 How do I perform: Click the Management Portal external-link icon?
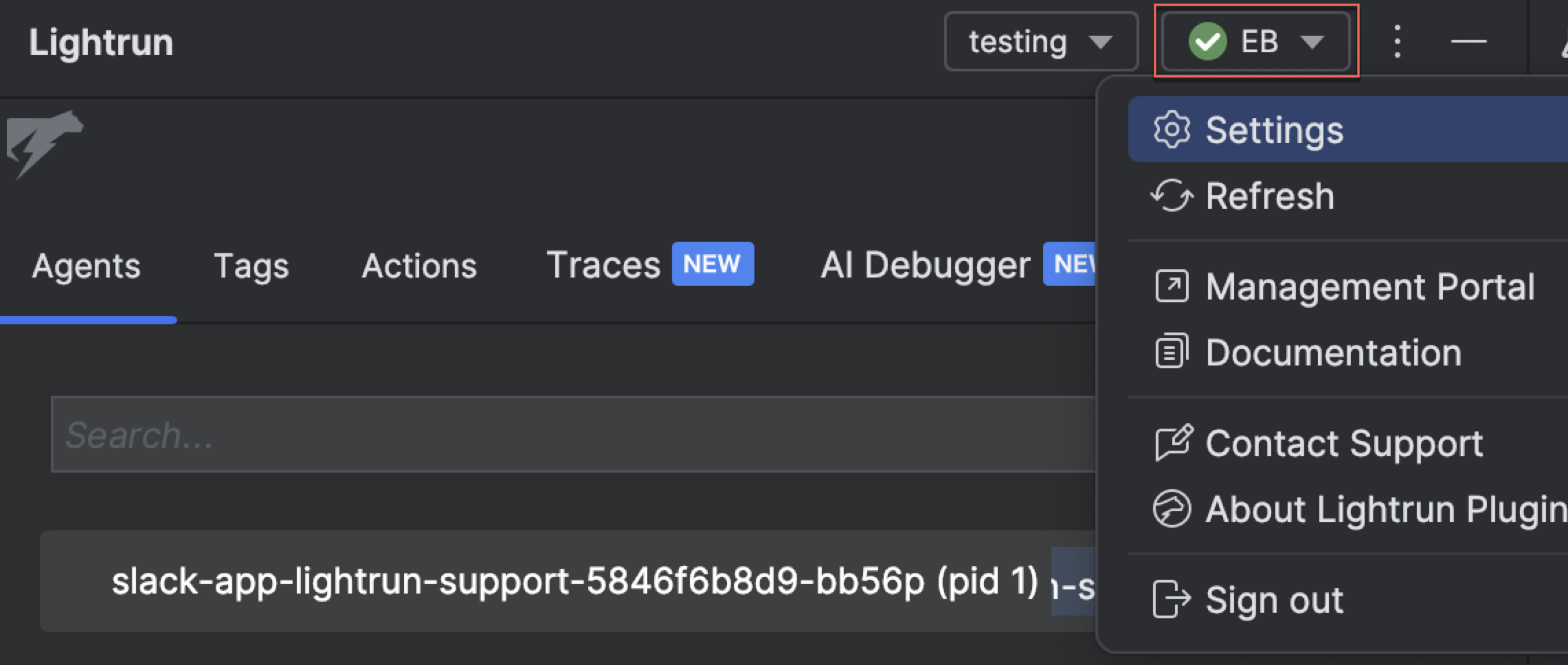click(1172, 286)
